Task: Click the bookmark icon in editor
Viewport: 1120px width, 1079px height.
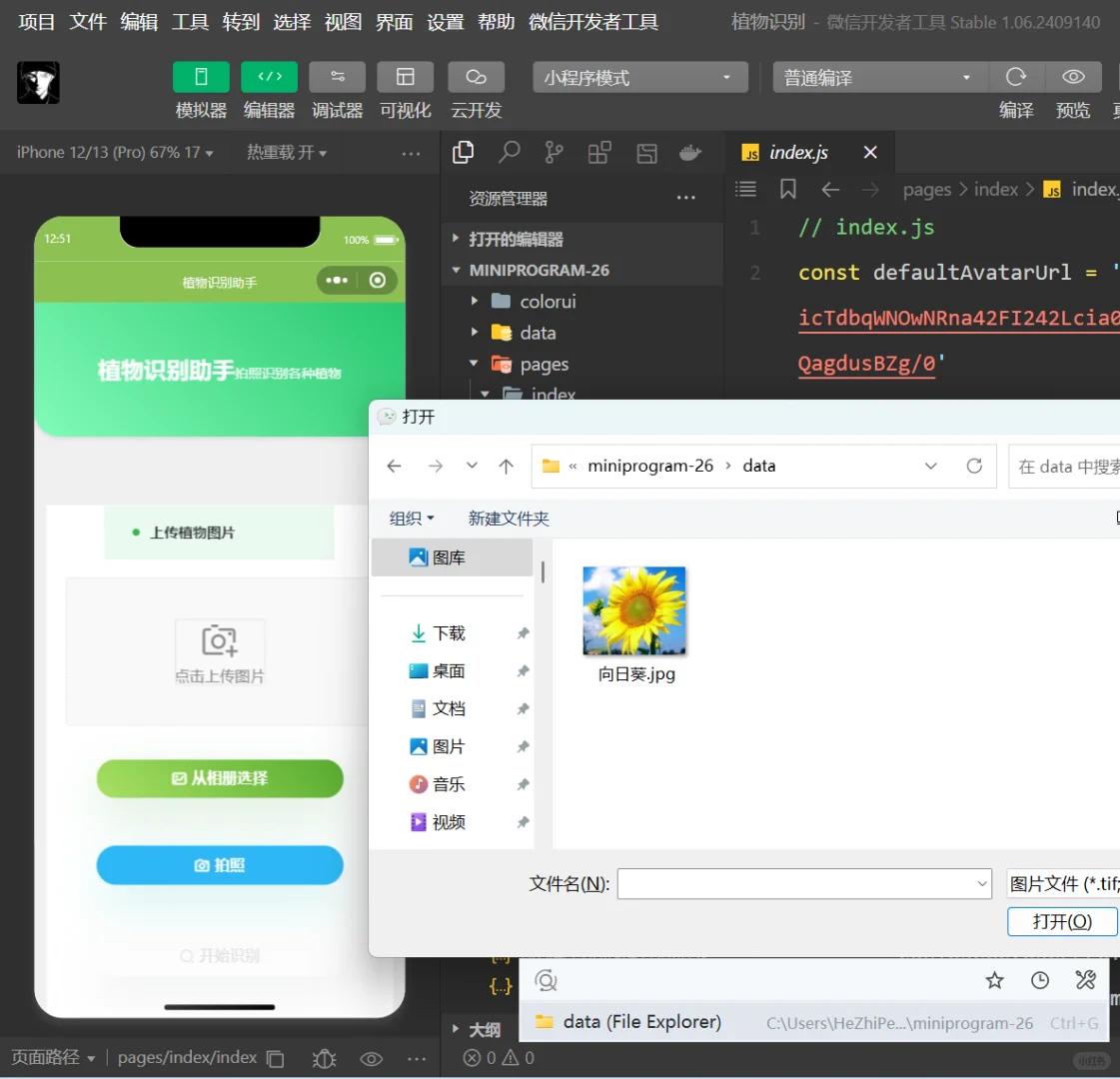Action: (x=788, y=189)
